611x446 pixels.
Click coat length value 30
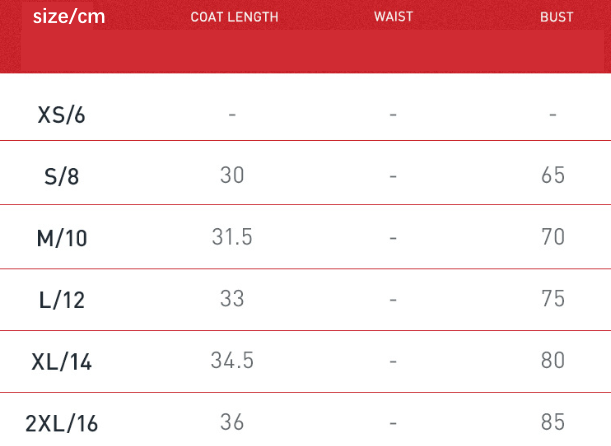tap(232, 175)
